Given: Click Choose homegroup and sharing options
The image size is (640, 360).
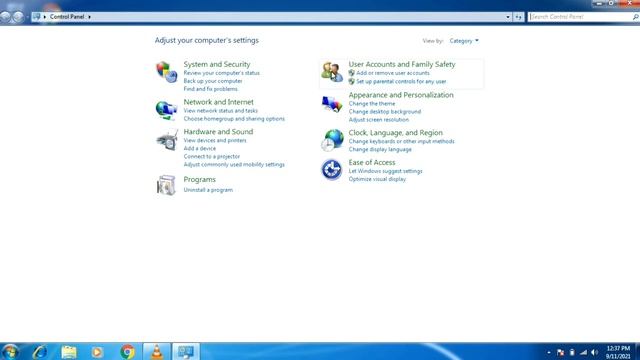Looking at the screenshot, I should point(234,119).
